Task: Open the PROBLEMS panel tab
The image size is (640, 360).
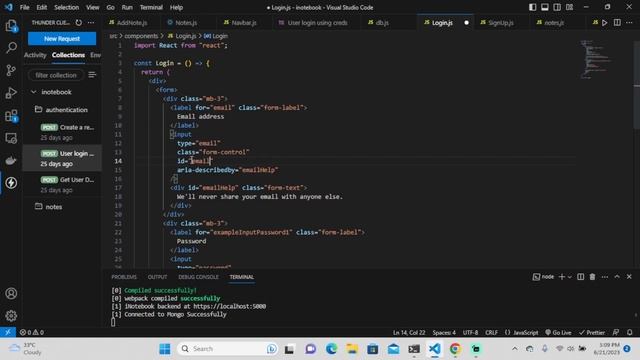Action: 124,277
